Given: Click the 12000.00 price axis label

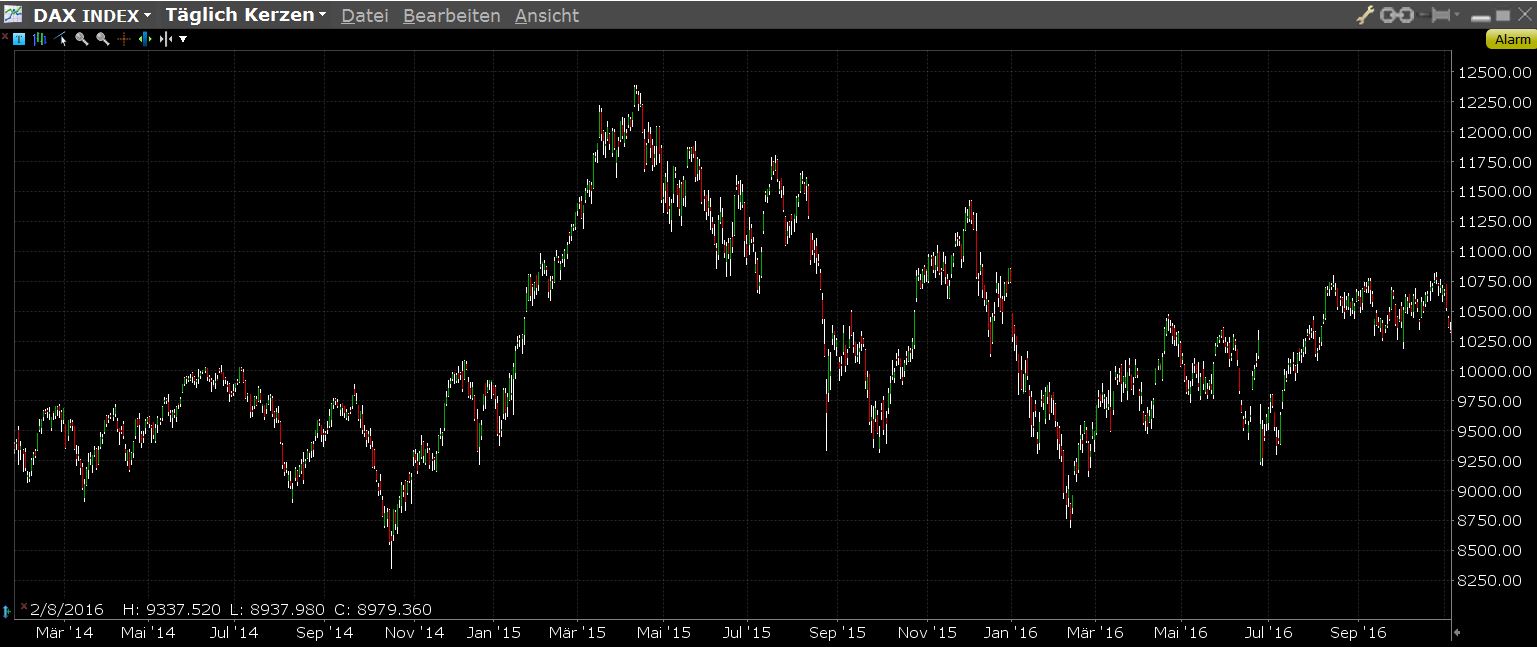Looking at the screenshot, I should tap(1495, 132).
